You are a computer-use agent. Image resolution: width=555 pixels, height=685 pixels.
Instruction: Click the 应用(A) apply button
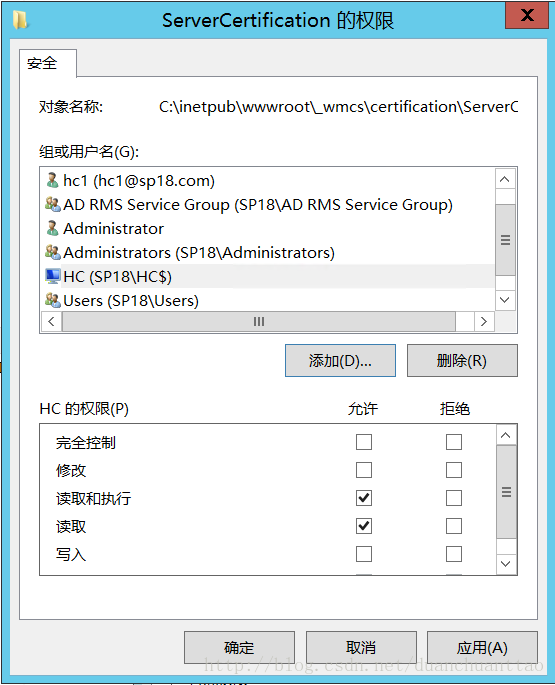coord(482,647)
